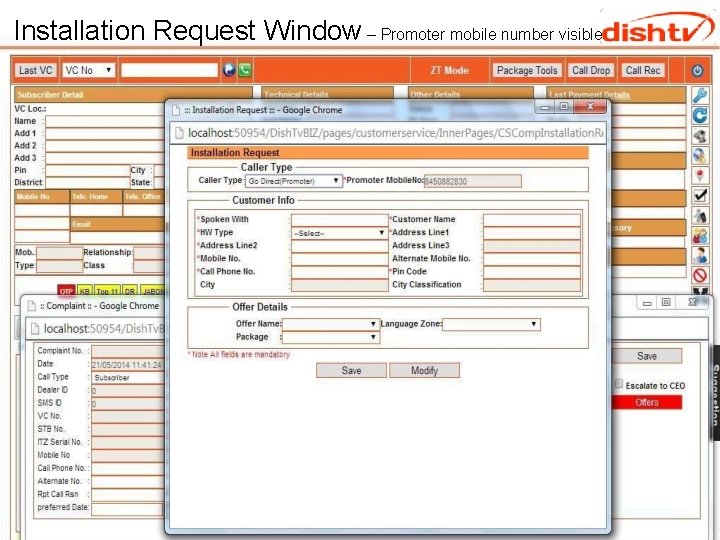Image resolution: width=720 pixels, height=540 pixels.
Task: Click the Call Drop button
Action: click(591, 70)
